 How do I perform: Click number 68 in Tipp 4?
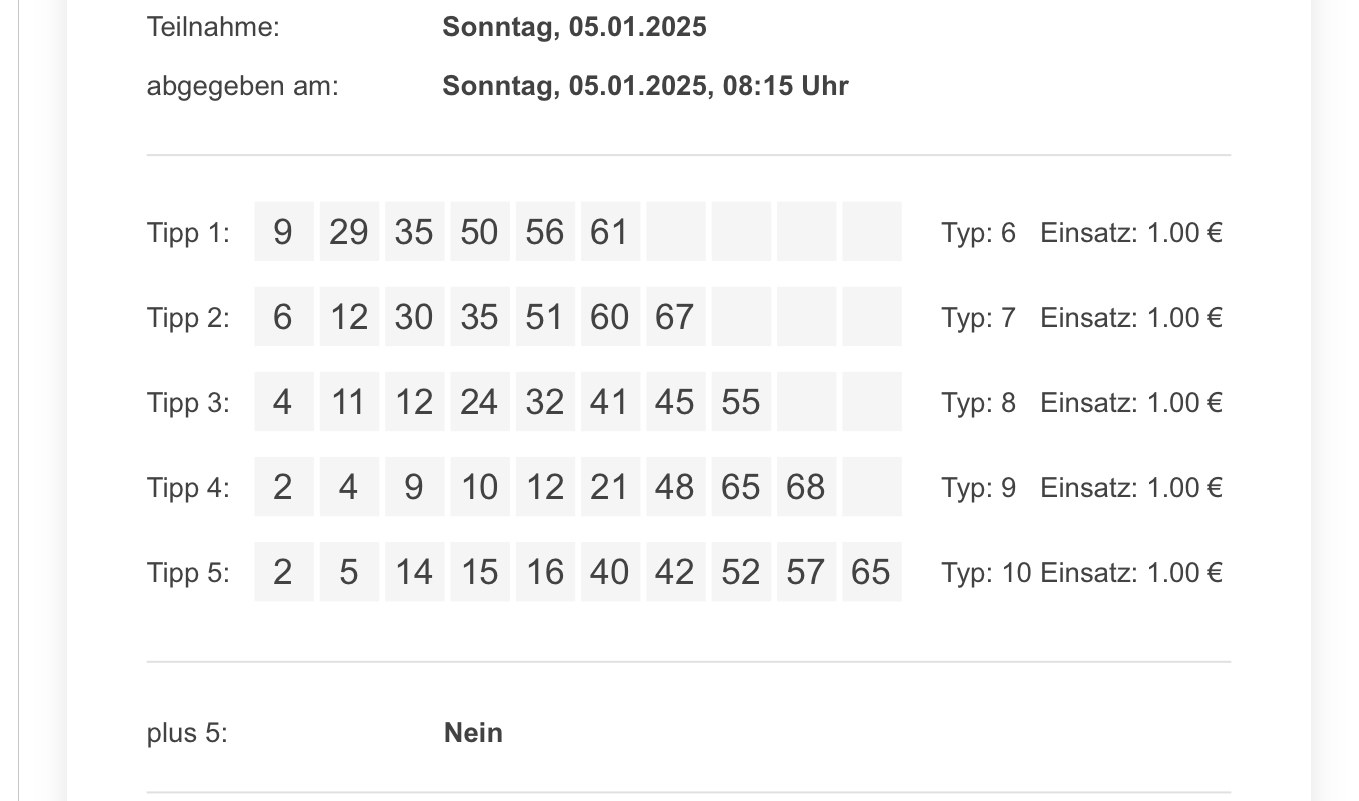(807, 487)
